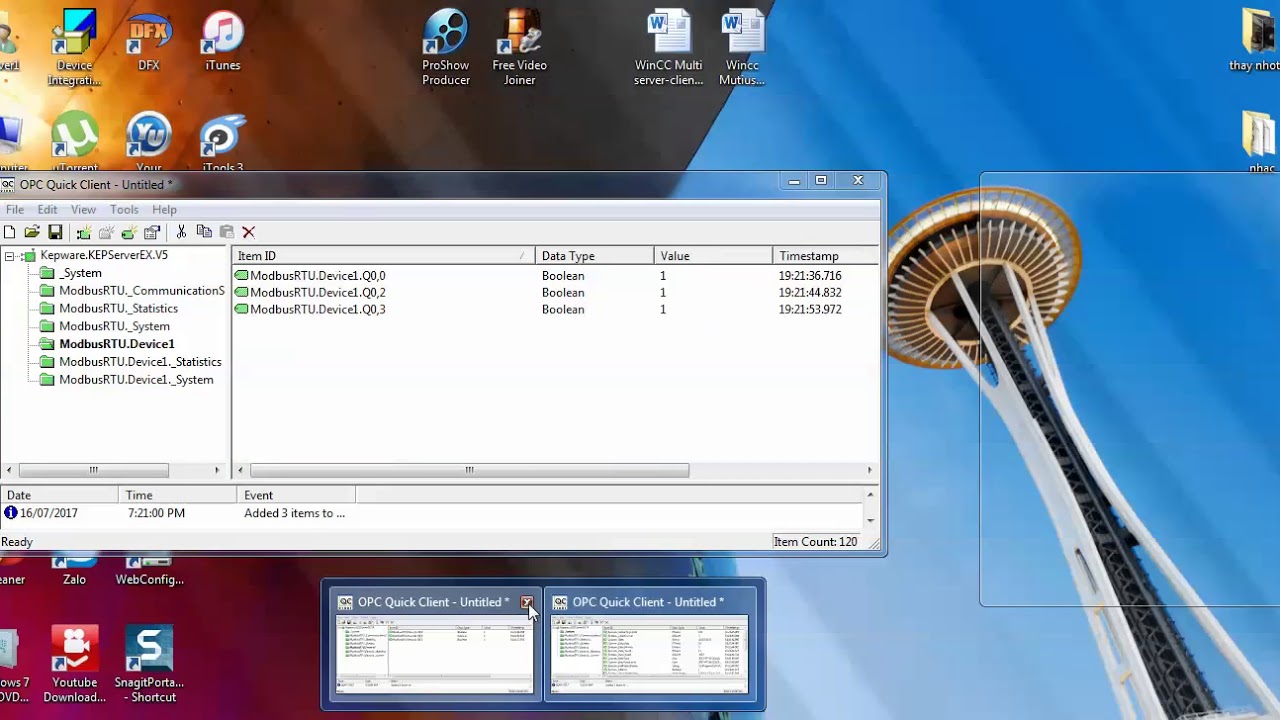Open the DFX desktop icon
This screenshot has height=720, width=1280.
(x=148, y=40)
